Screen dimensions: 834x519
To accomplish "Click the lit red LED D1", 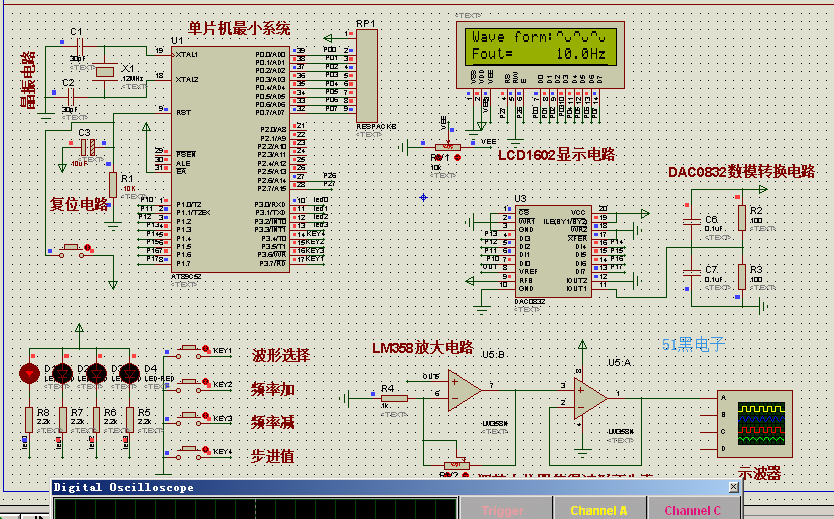I will point(31,374).
